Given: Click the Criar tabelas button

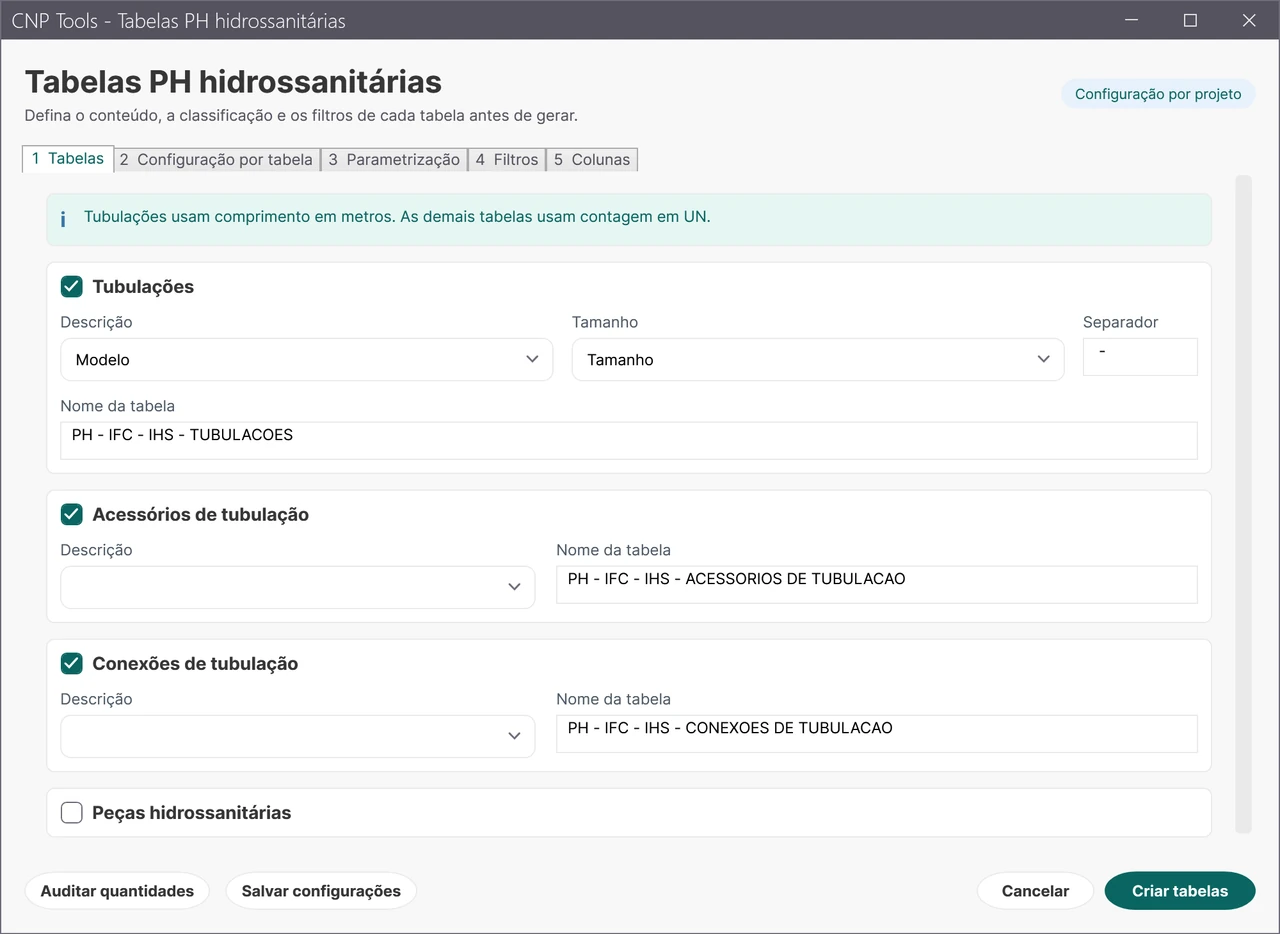Looking at the screenshot, I should pyautogui.click(x=1180, y=891).
